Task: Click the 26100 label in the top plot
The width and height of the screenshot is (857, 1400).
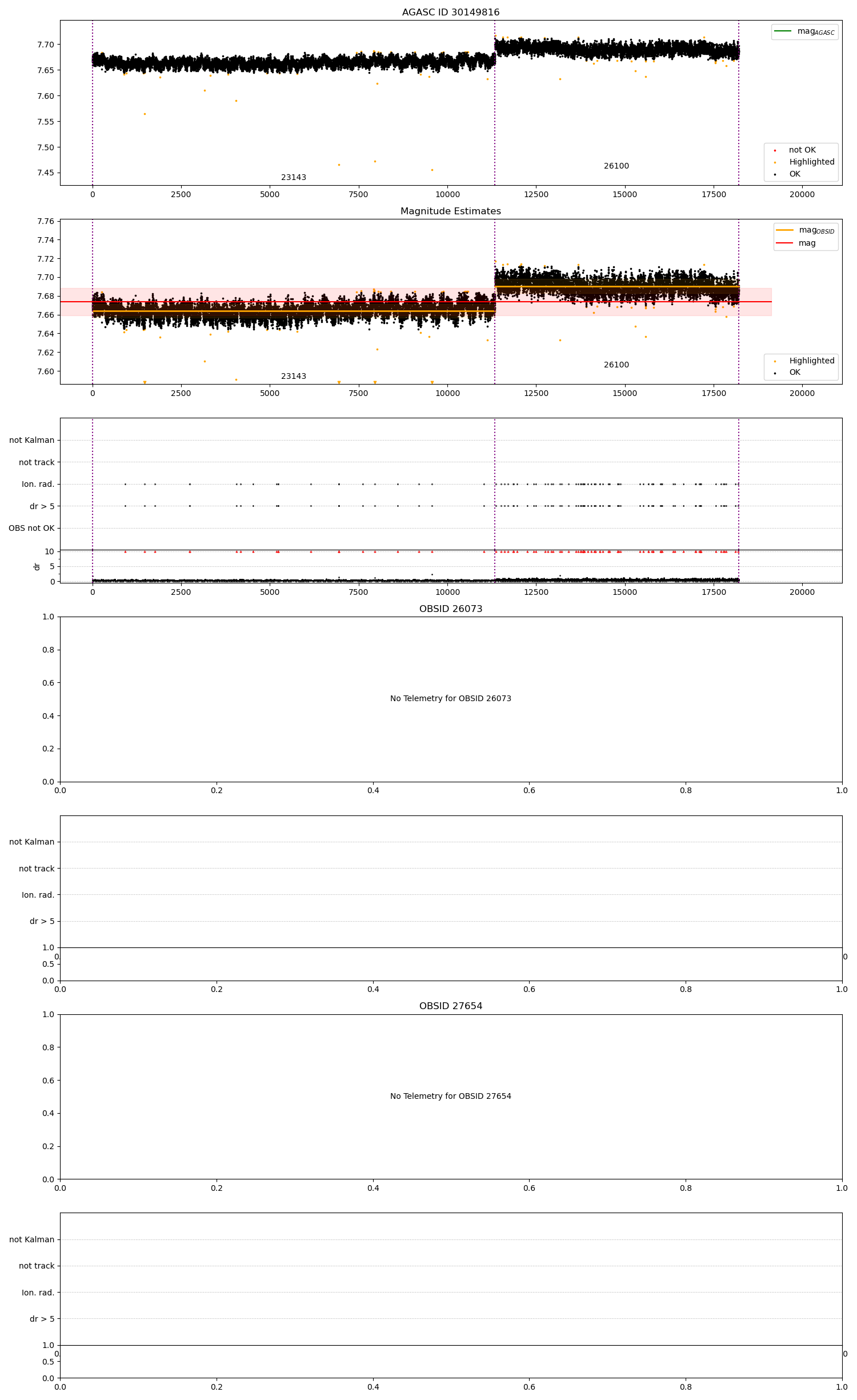Action: coord(616,166)
